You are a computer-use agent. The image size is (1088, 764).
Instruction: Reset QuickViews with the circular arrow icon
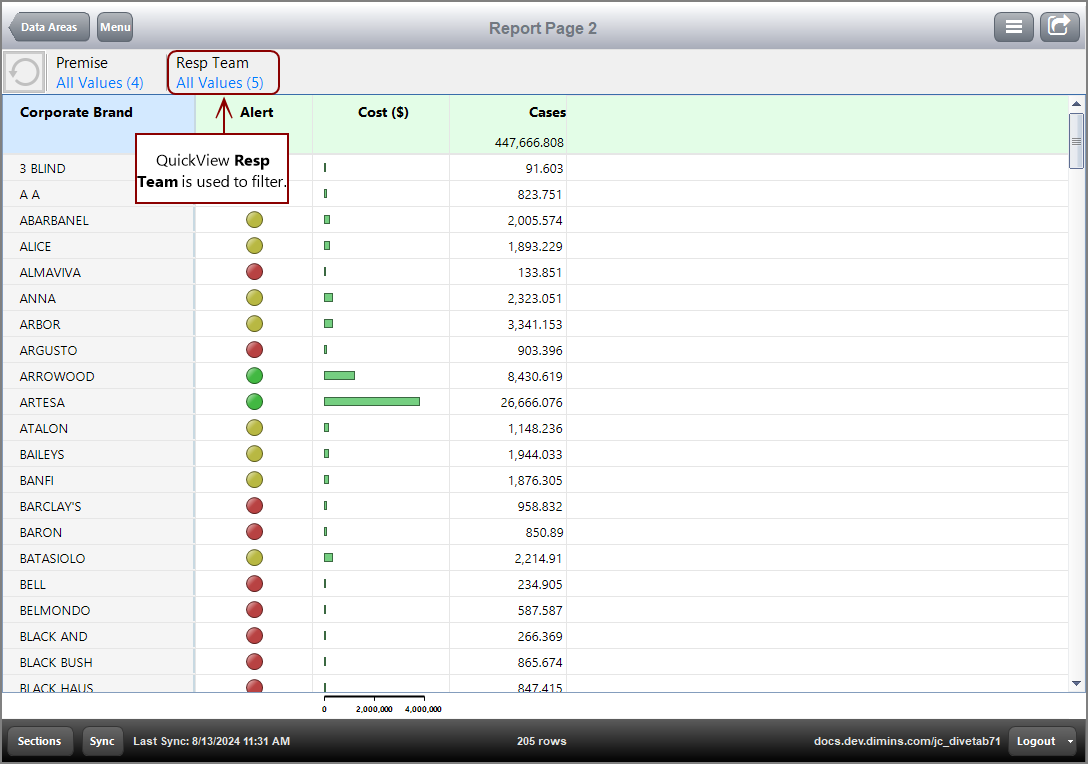point(22,71)
